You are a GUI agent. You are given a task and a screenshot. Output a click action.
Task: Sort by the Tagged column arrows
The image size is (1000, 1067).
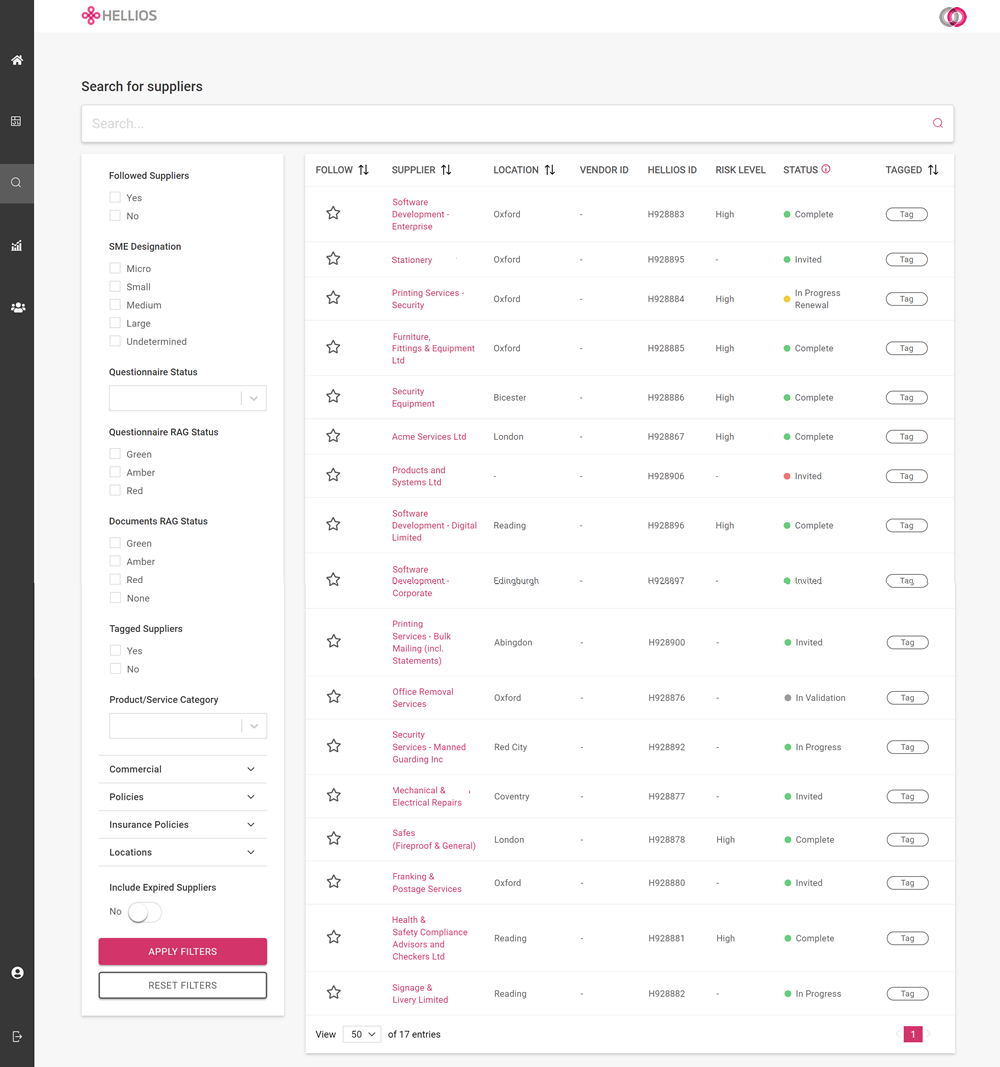point(933,169)
